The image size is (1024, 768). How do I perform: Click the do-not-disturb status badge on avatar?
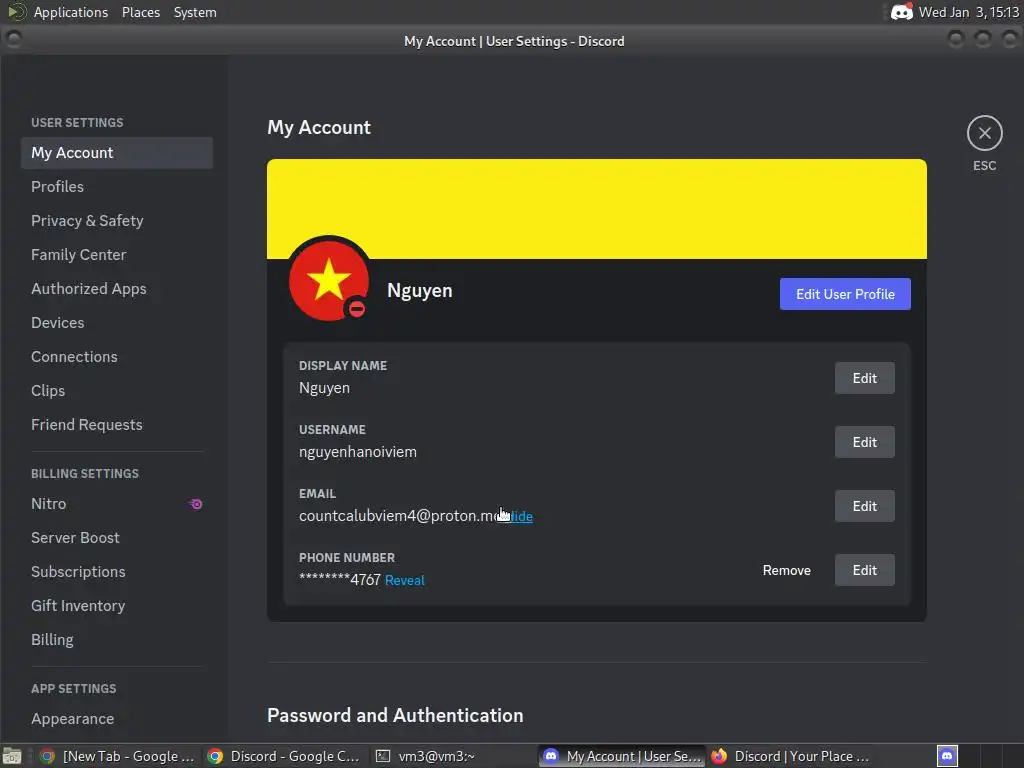point(357,308)
